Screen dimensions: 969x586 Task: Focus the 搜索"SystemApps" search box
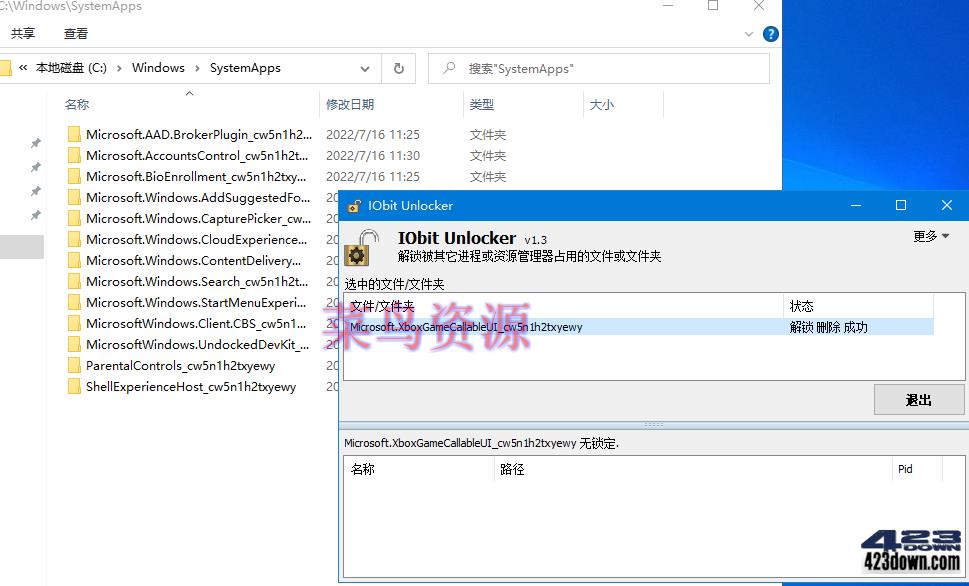point(599,69)
